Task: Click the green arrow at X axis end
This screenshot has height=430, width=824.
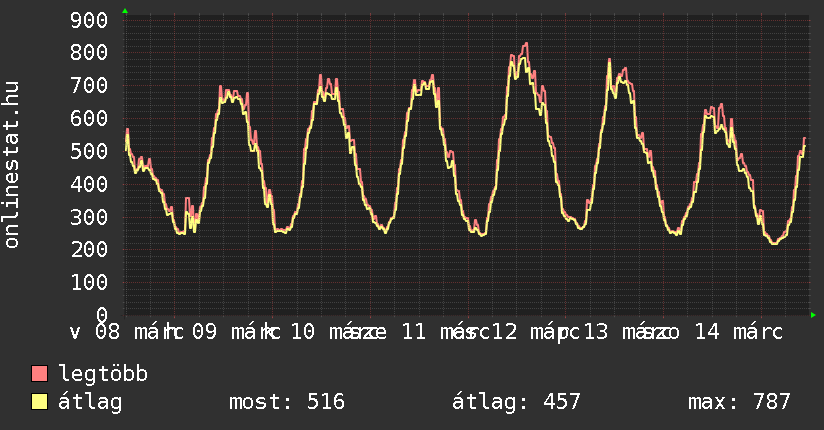Action: [x=813, y=315]
